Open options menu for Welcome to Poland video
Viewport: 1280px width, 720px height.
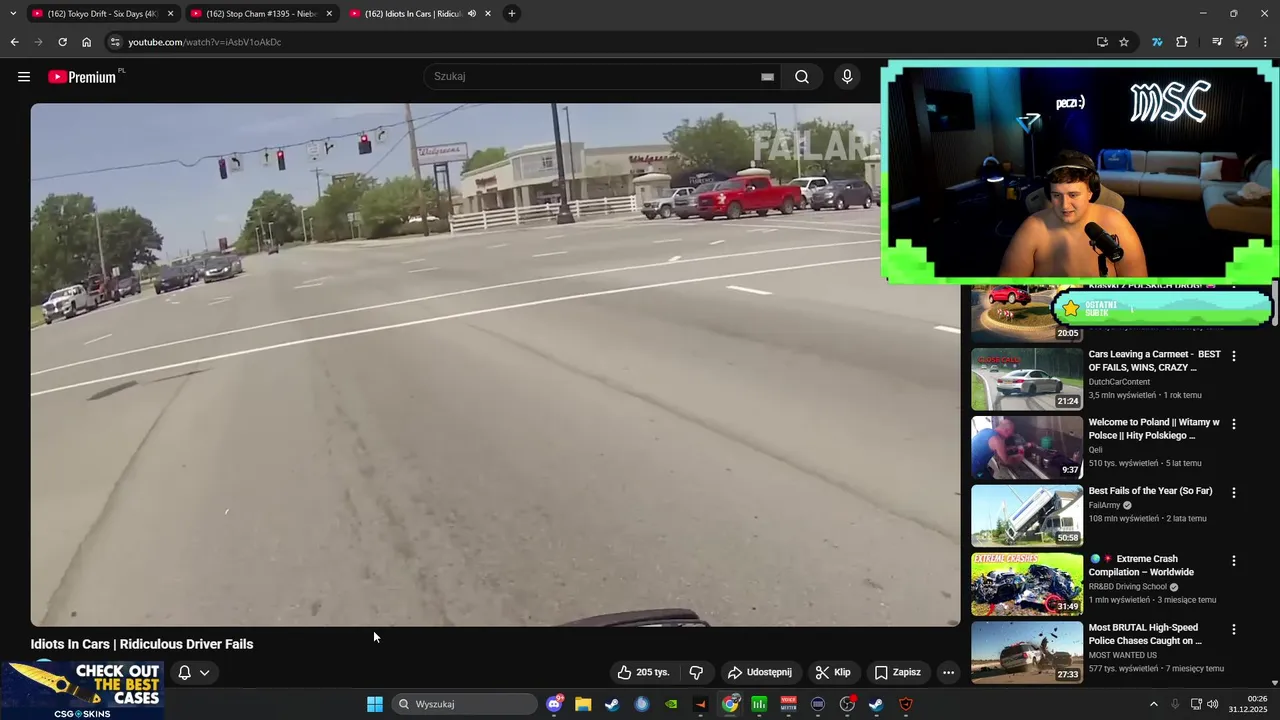coord(1234,424)
